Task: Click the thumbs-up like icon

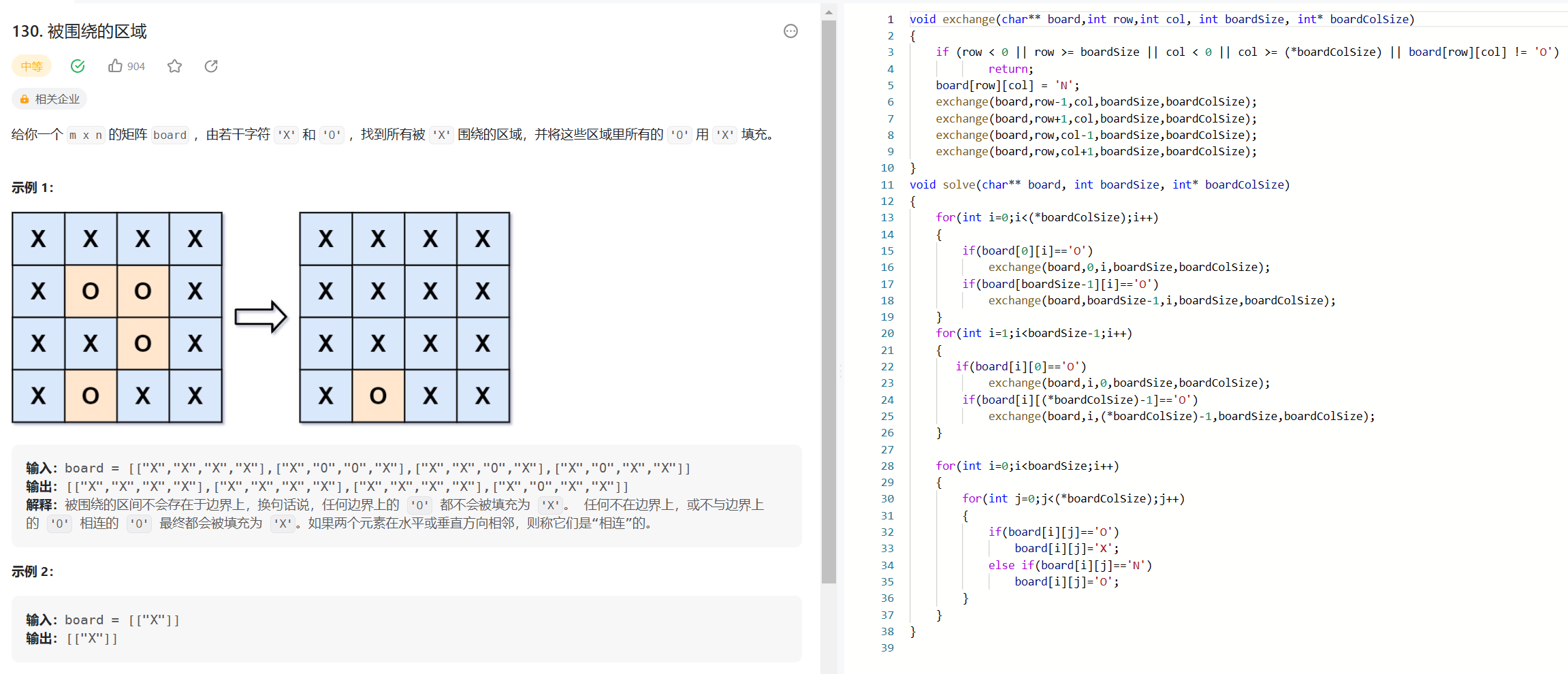Action: 115,66
